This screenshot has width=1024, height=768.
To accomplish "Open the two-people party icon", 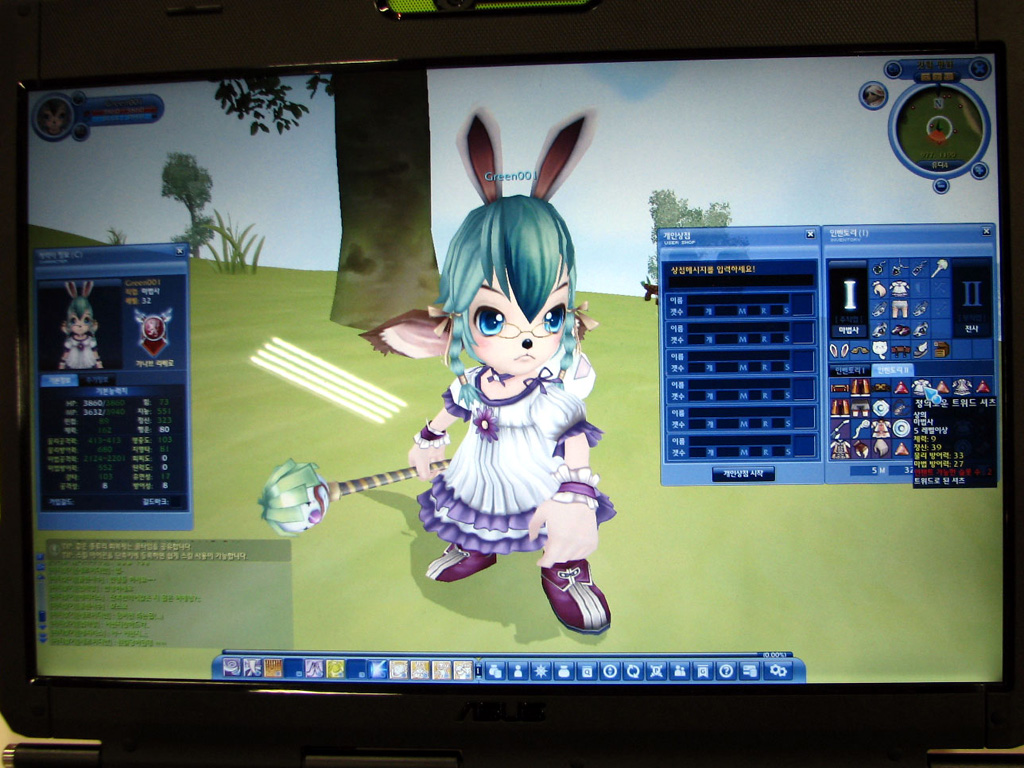I will click(680, 671).
